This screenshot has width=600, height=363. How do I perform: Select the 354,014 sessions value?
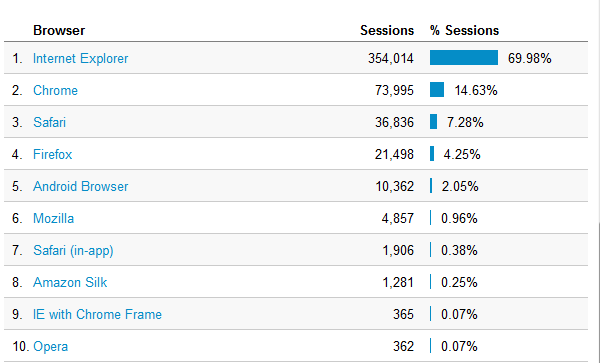(391, 59)
